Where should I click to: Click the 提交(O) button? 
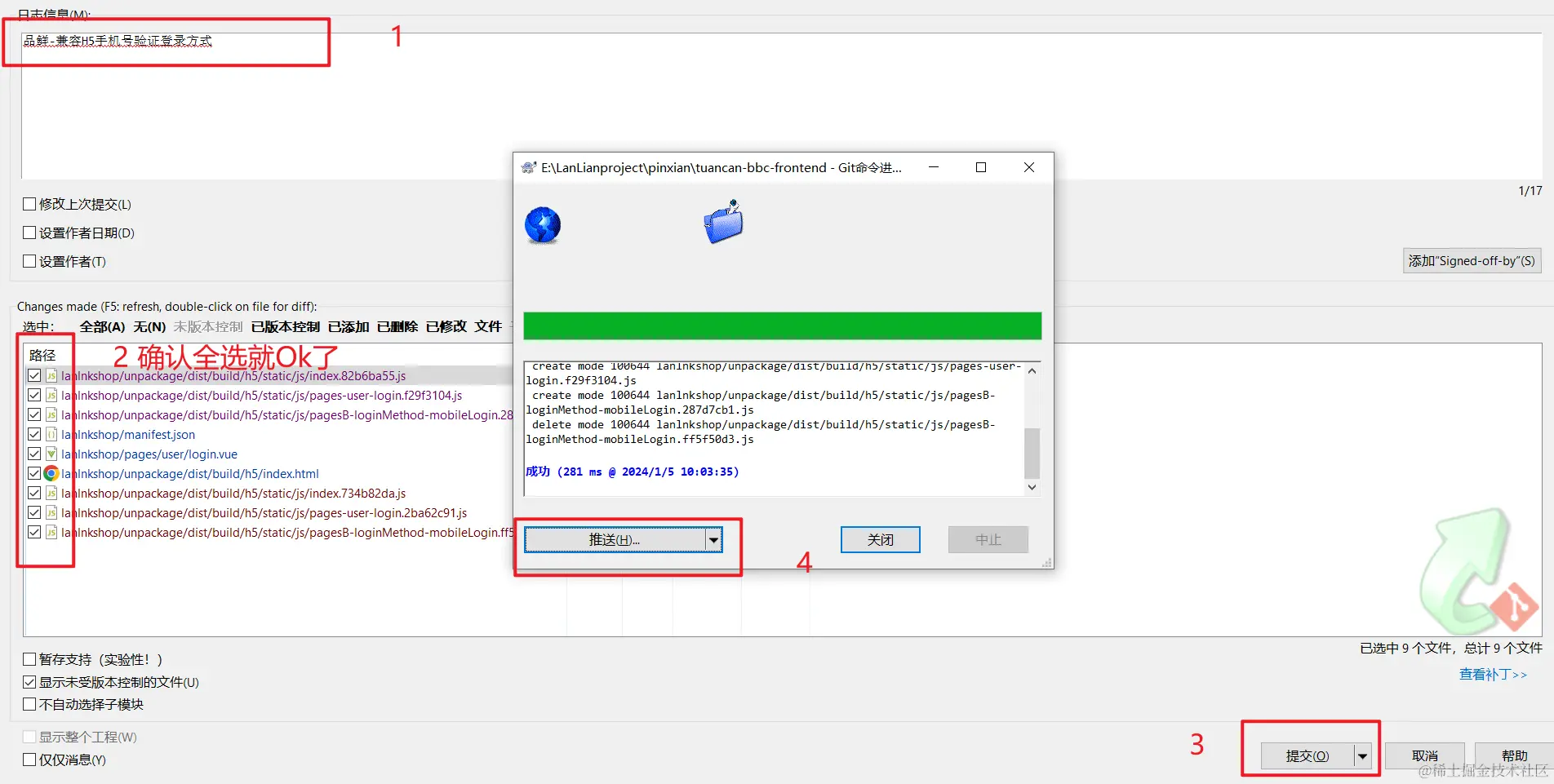click(x=1308, y=756)
